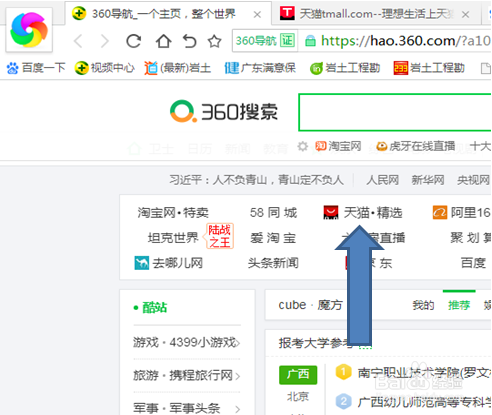This screenshot has width=492, height=415.
Task: Select the 北京 region option
Action: pos(298,396)
